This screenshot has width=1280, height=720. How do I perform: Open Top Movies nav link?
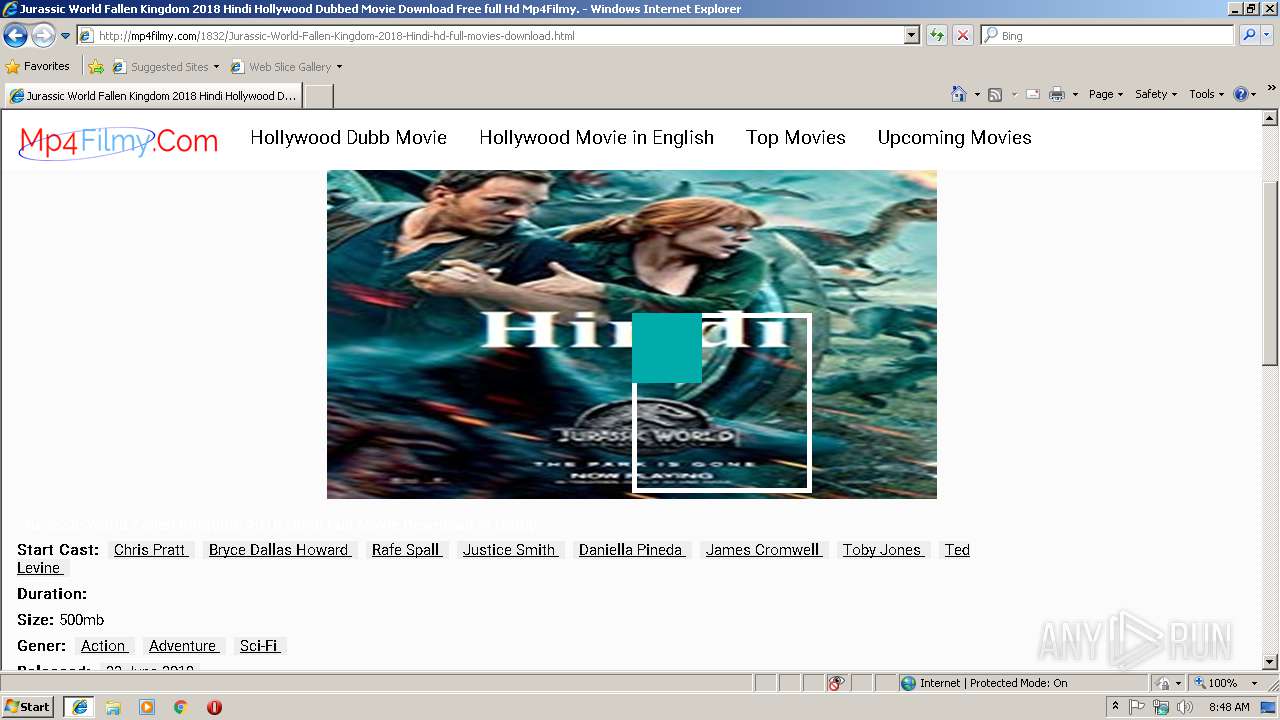(x=796, y=138)
